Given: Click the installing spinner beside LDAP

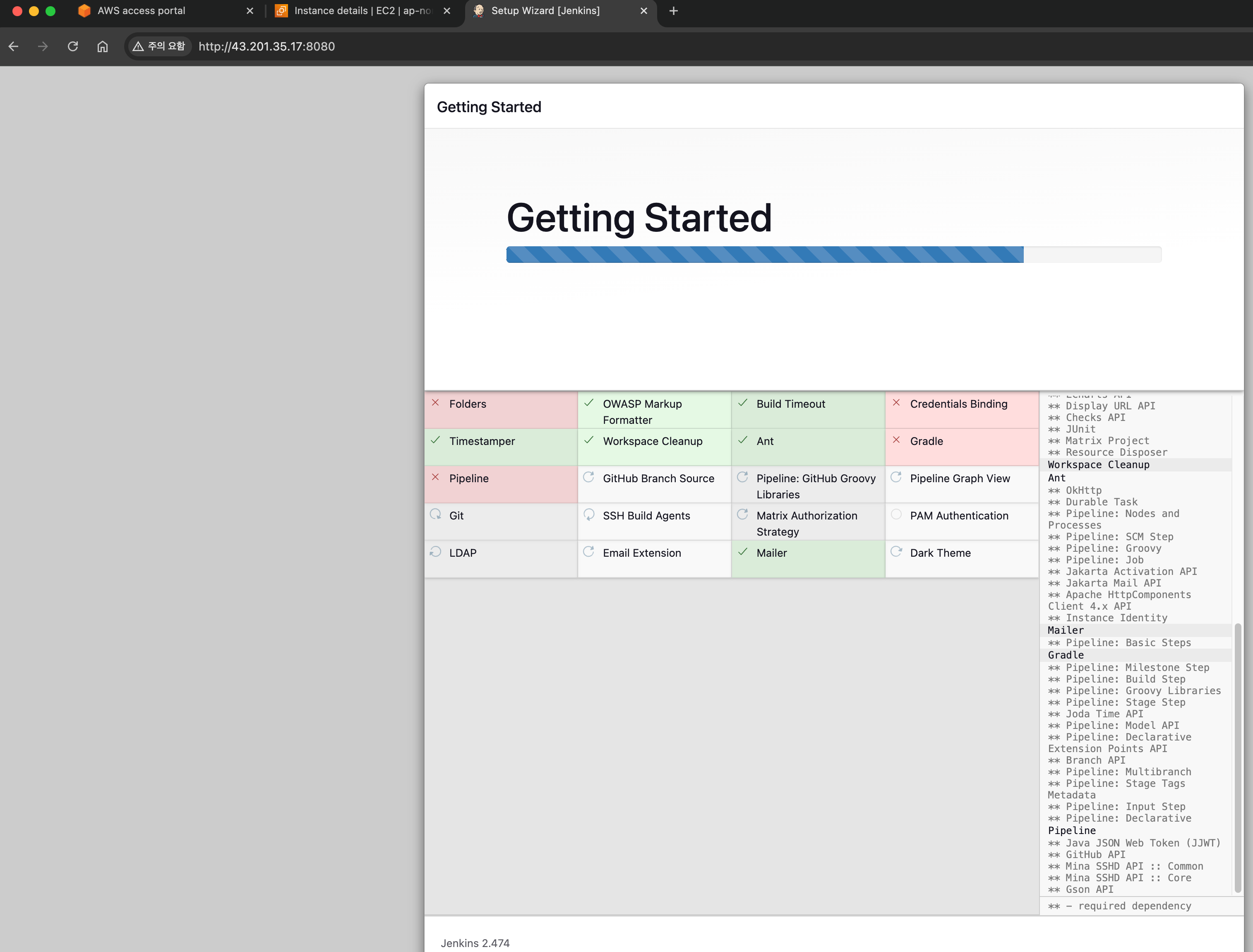Looking at the screenshot, I should (x=436, y=552).
